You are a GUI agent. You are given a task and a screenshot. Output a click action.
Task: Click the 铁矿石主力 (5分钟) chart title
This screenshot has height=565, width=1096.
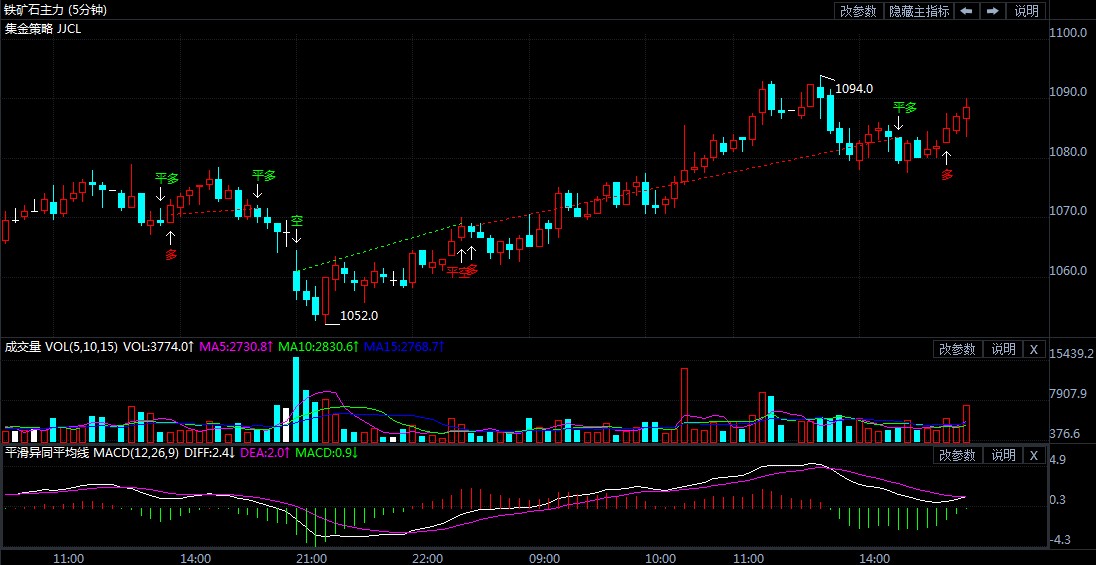click(x=56, y=10)
